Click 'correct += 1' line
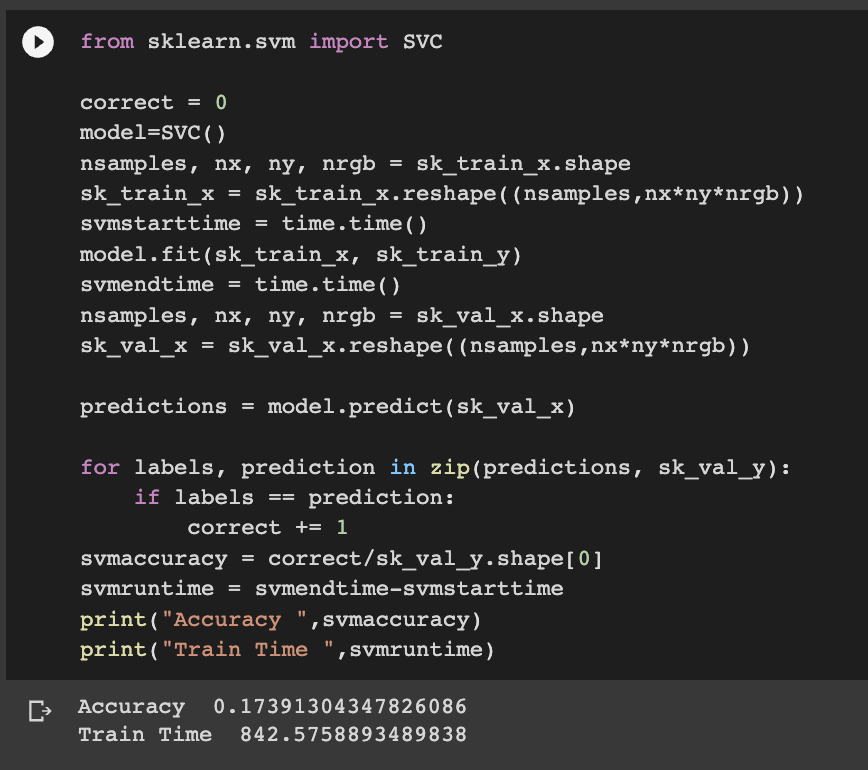Screen dimensions: 868x770 click(x=267, y=528)
